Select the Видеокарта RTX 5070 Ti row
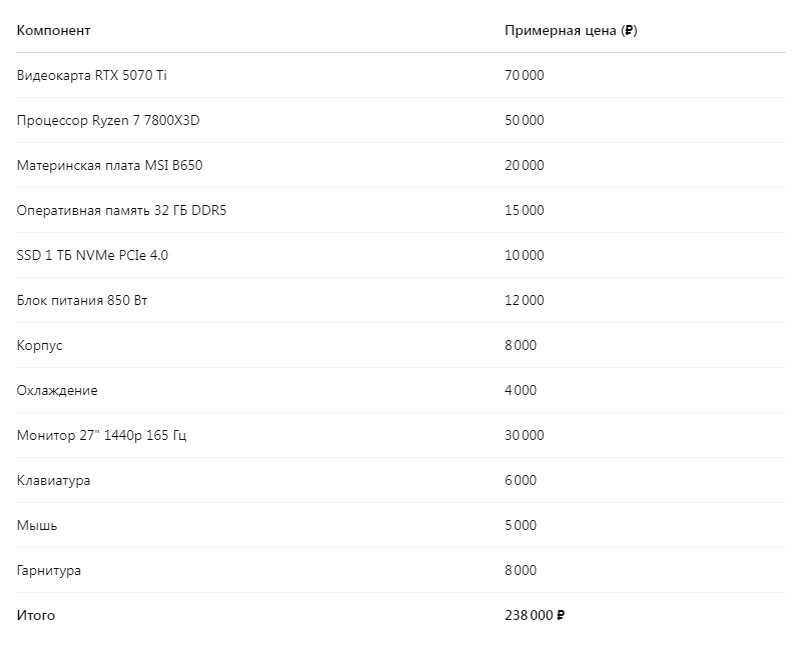Screen dimensions: 797x654 [401, 75]
